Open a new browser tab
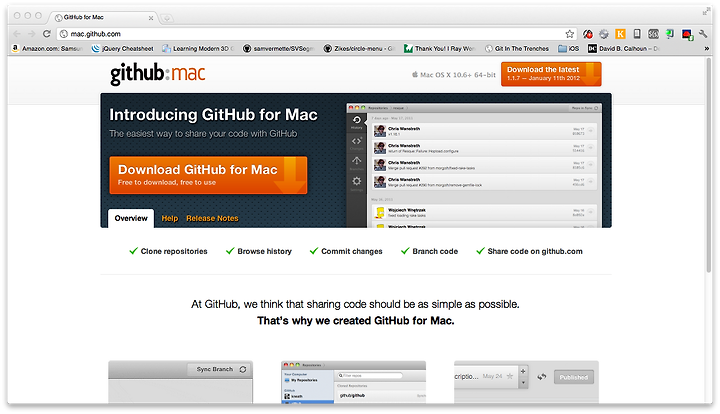720x414 pixels. coord(167,18)
